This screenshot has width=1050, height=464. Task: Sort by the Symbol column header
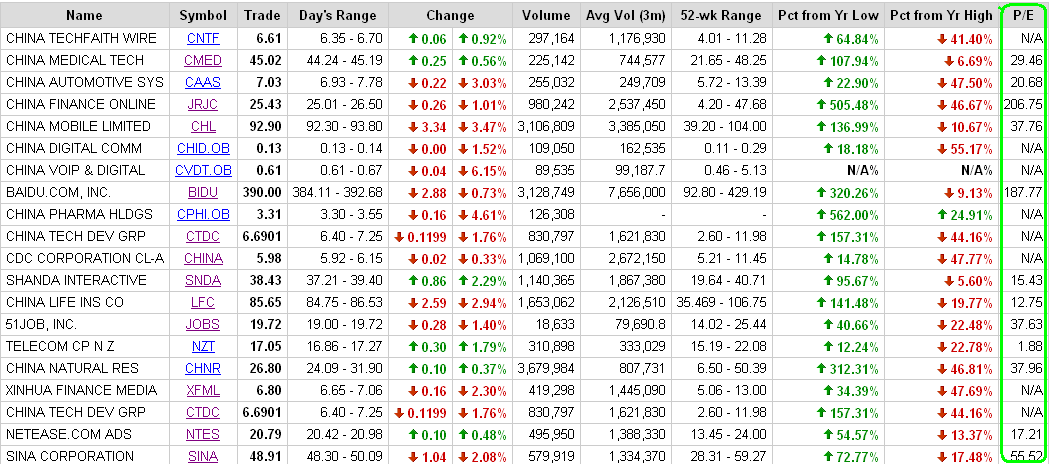[203, 15]
